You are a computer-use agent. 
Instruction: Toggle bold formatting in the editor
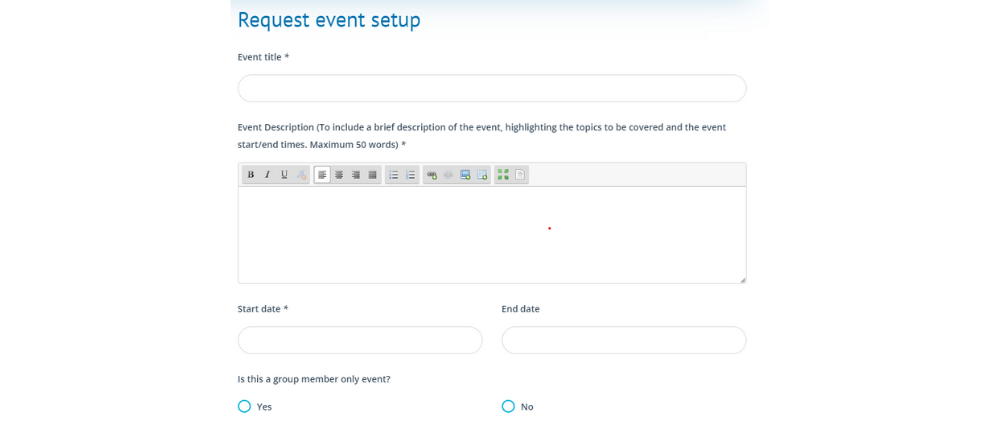coord(251,175)
